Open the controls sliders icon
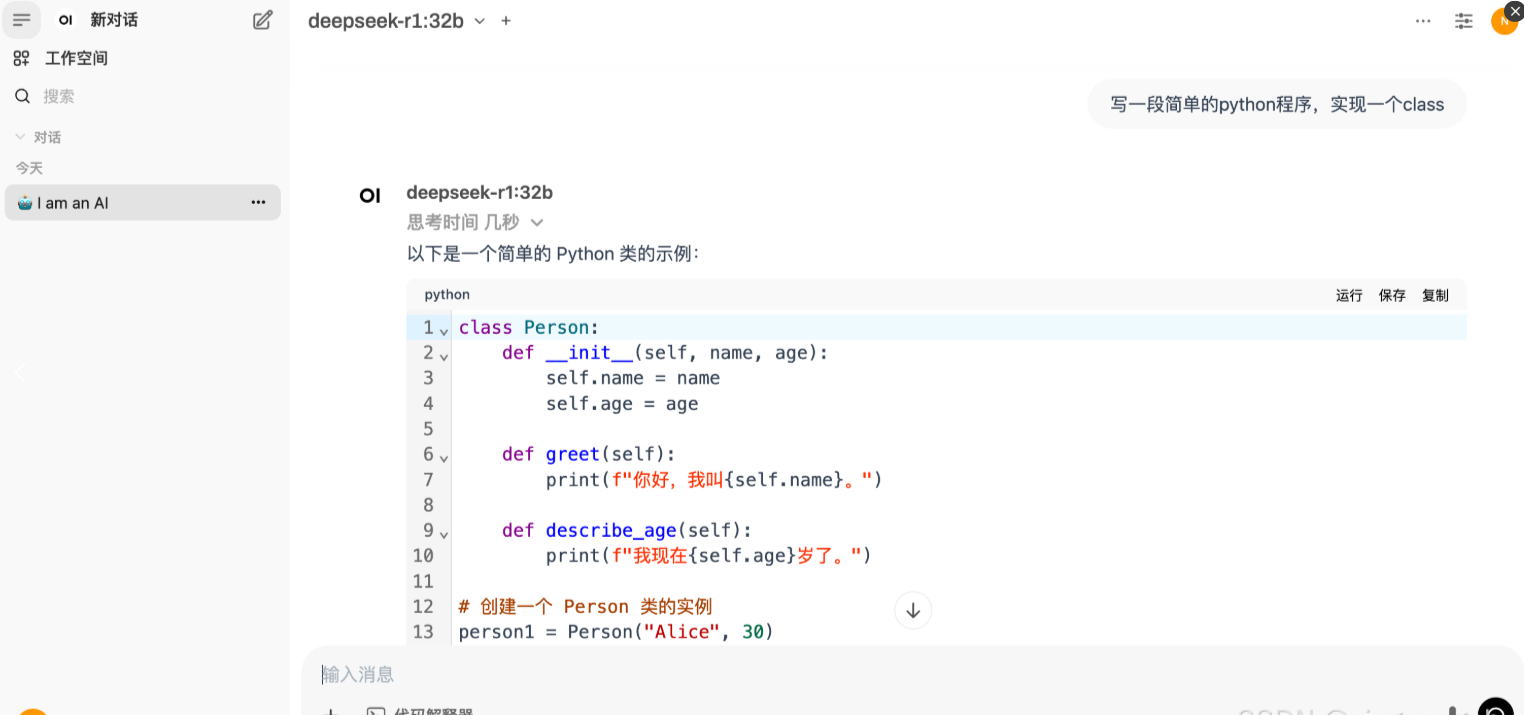The image size is (1524, 715). (1464, 21)
